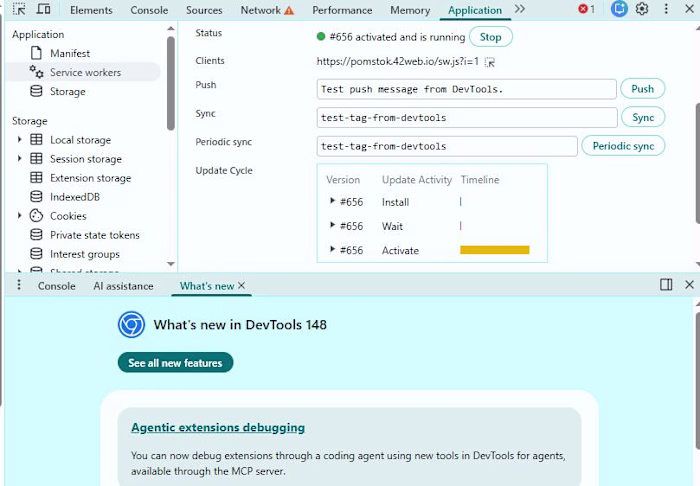This screenshot has width=700, height=486.
Task: Click the Extension storage table icon
Action: click(36, 178)
